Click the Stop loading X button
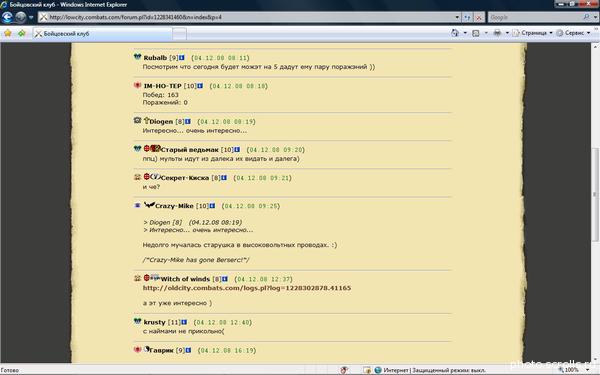Viewport: 600px width, 375px height. coord(478,17)
